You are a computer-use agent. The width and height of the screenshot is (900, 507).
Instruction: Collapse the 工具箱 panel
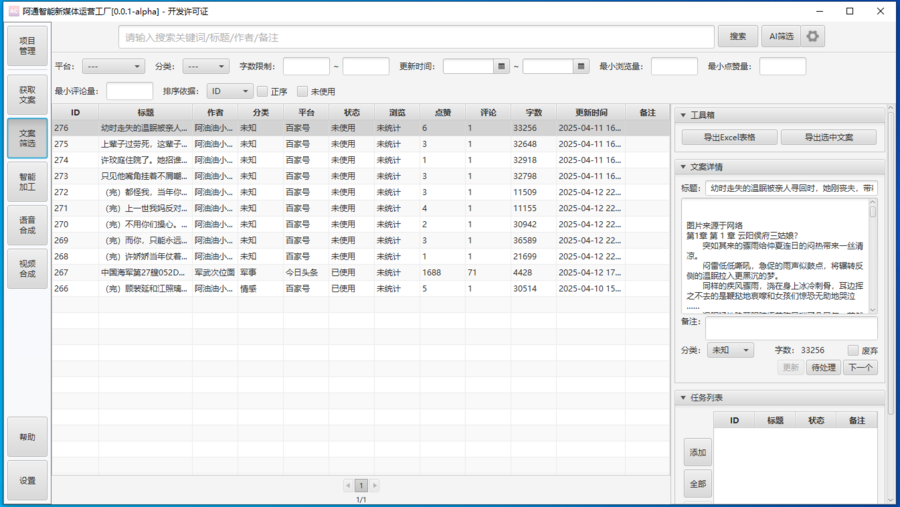683,115
